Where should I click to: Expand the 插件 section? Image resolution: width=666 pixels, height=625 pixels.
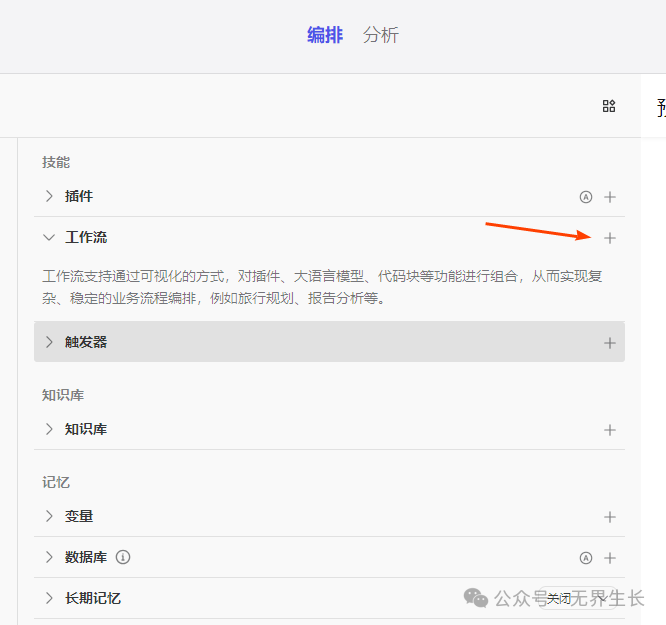(x=49, y=196)
